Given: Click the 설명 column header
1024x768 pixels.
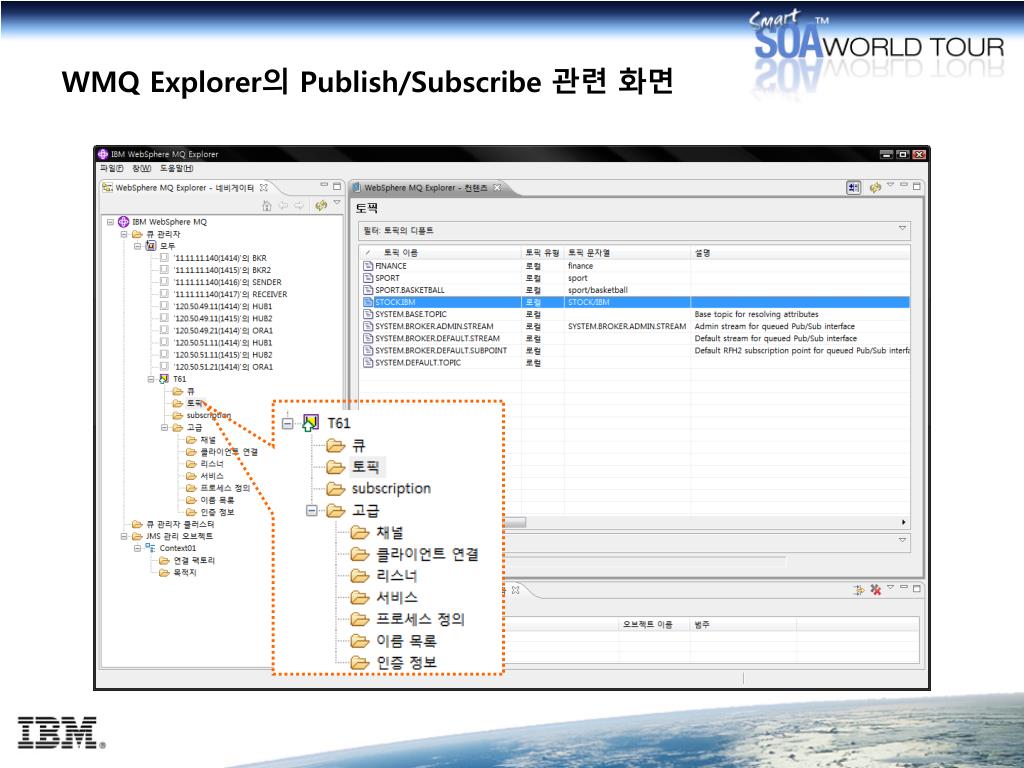Looking at the screenshot, I should coord(800,253).
